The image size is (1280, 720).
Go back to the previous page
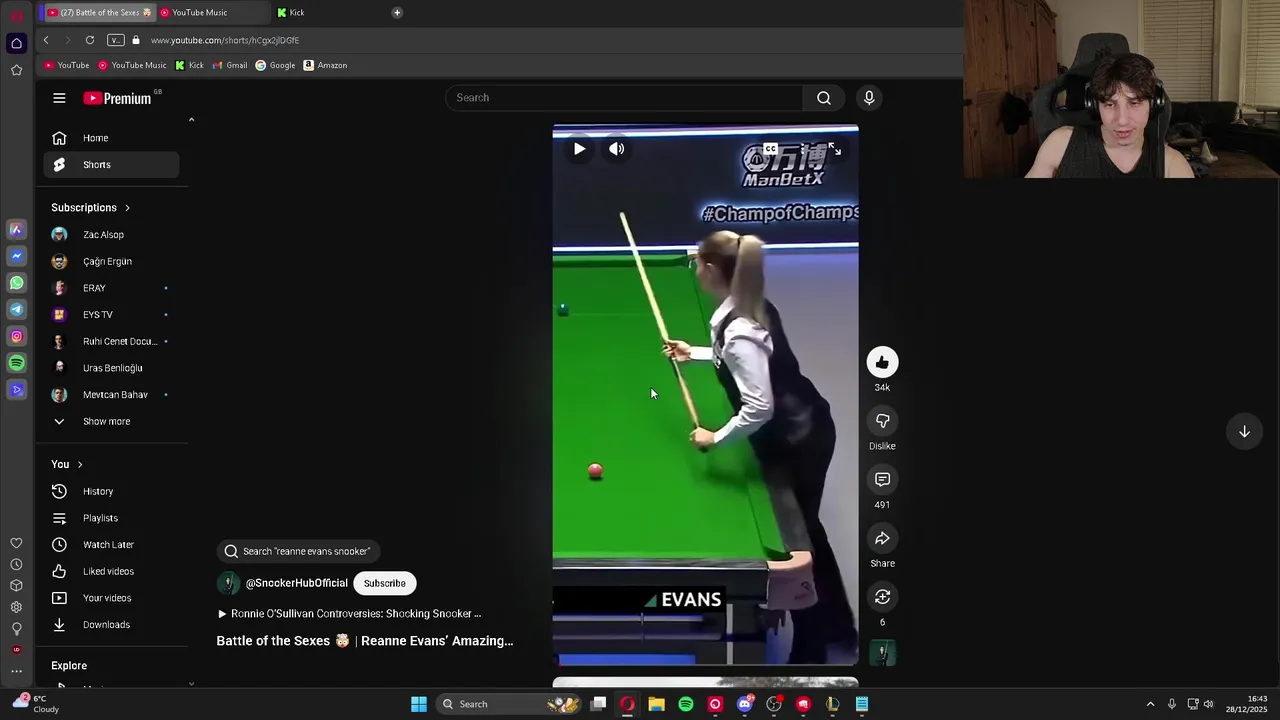(x=46, y=40)
